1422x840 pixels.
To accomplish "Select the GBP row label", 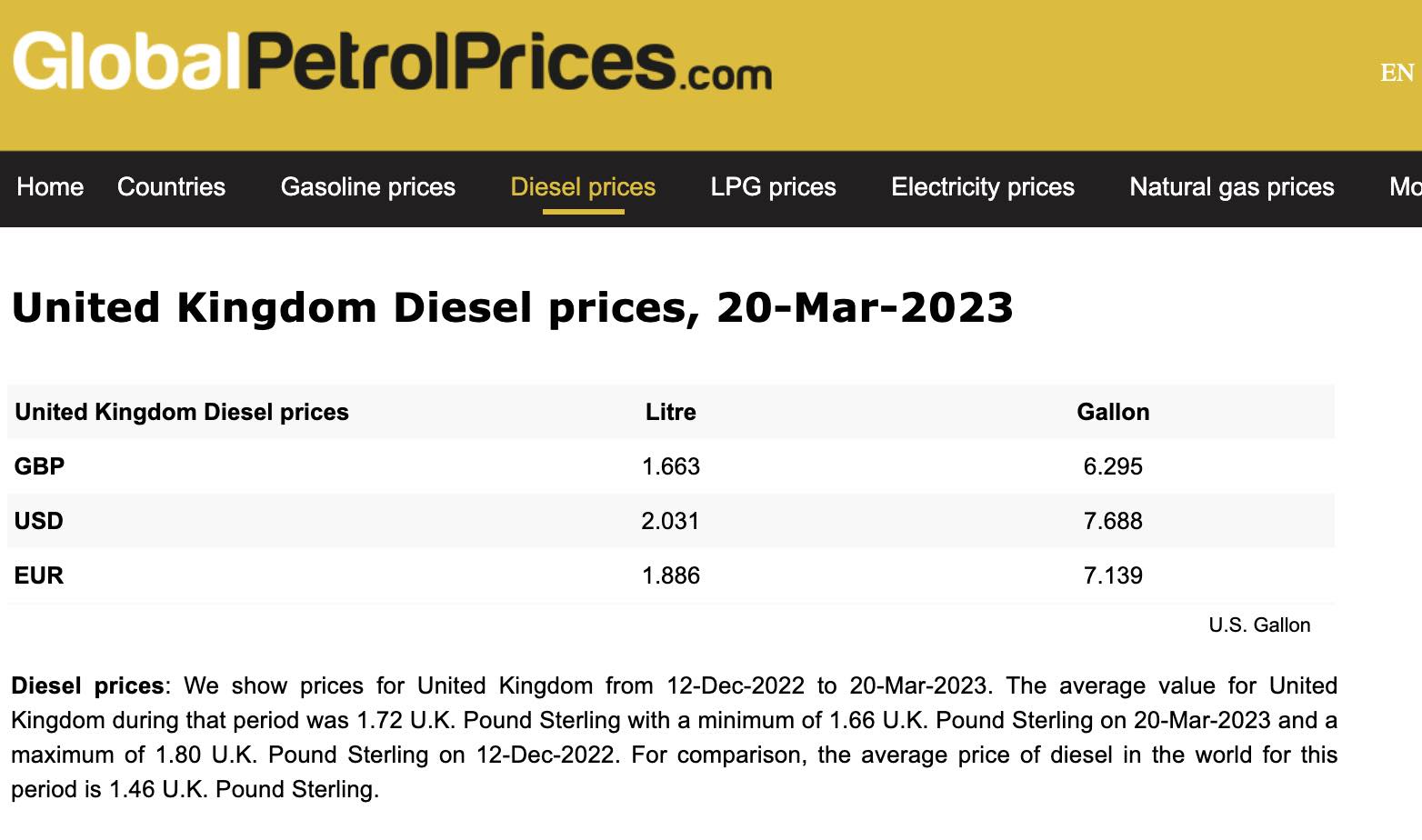I will pyautogui.click(x=39, y=466).
